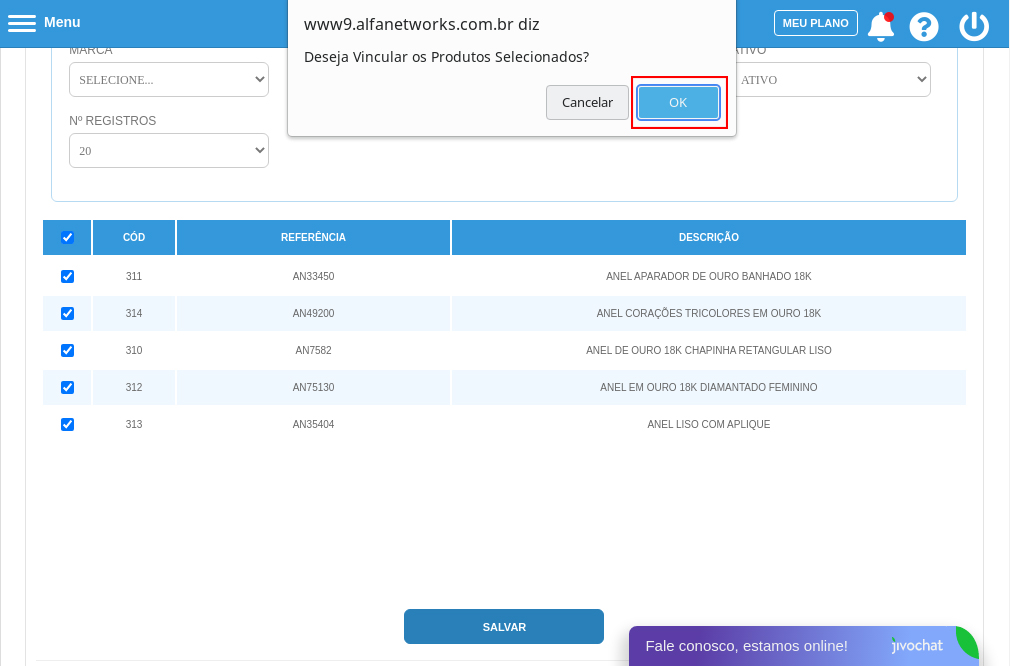Uncheck product 311 AN33450
This screenshot has width=1010, height=666.
(67, 276)
